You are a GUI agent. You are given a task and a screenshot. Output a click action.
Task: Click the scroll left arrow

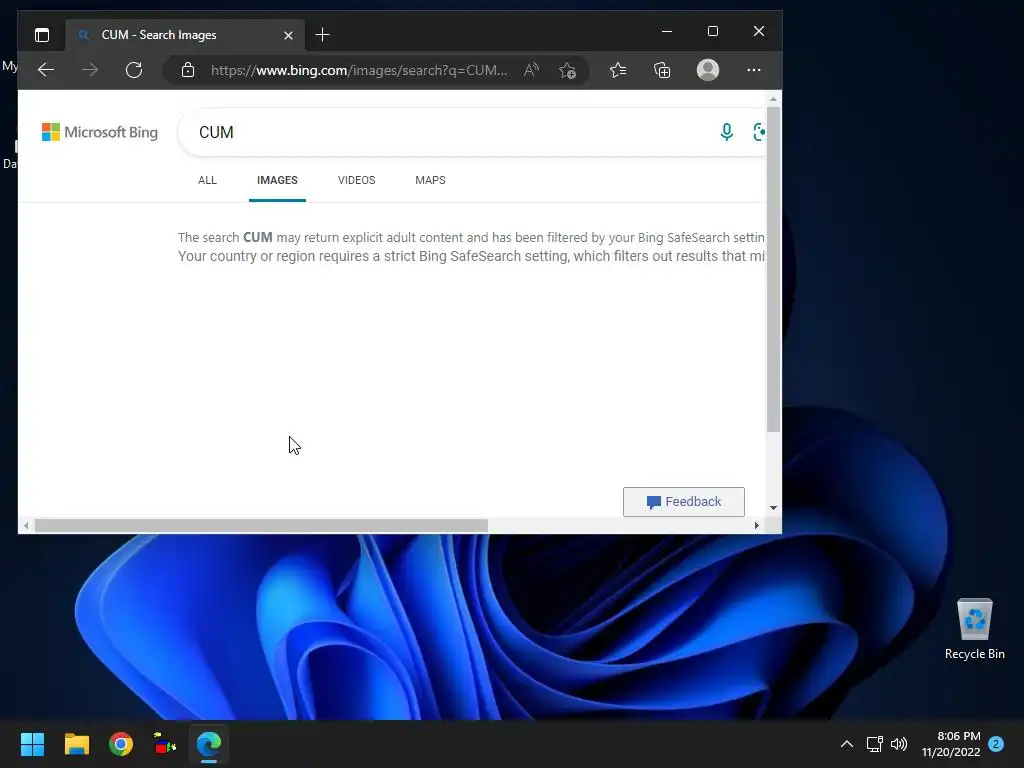coord(26,525)
